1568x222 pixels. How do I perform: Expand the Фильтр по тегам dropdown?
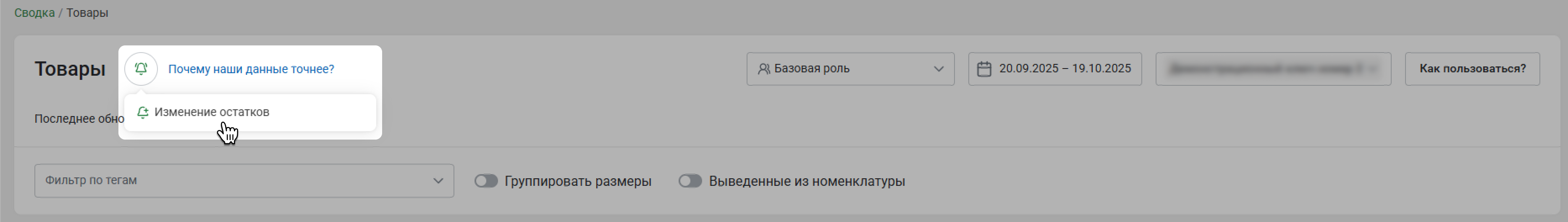click(x=244, y=180)
